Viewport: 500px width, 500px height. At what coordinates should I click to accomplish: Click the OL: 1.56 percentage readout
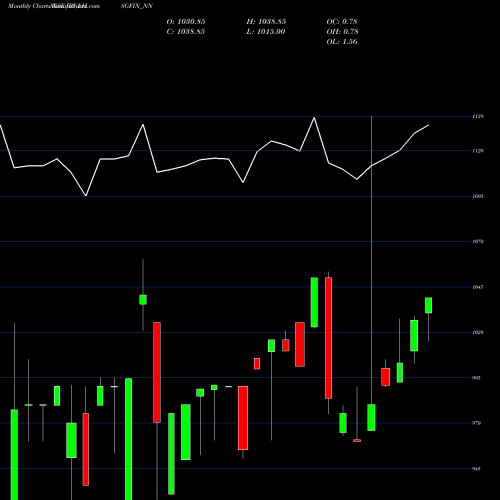click(x=342, y=42)
